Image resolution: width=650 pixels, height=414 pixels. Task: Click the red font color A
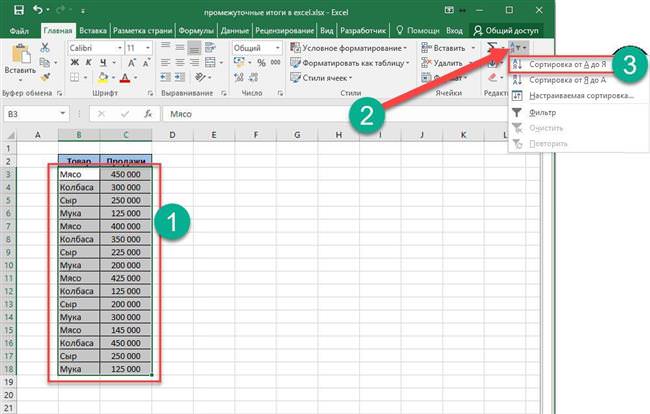[125, 77]
